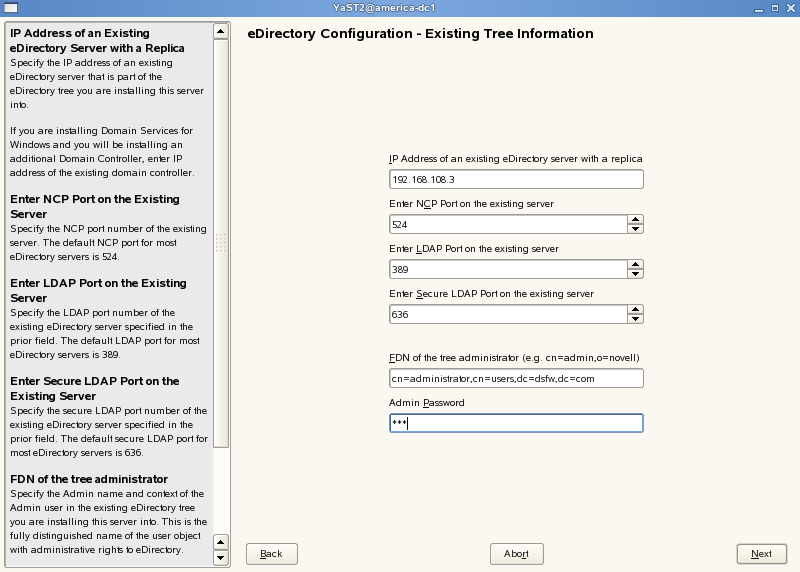Proceed with the Next button
800x572 pixels.
pos(761,553)
